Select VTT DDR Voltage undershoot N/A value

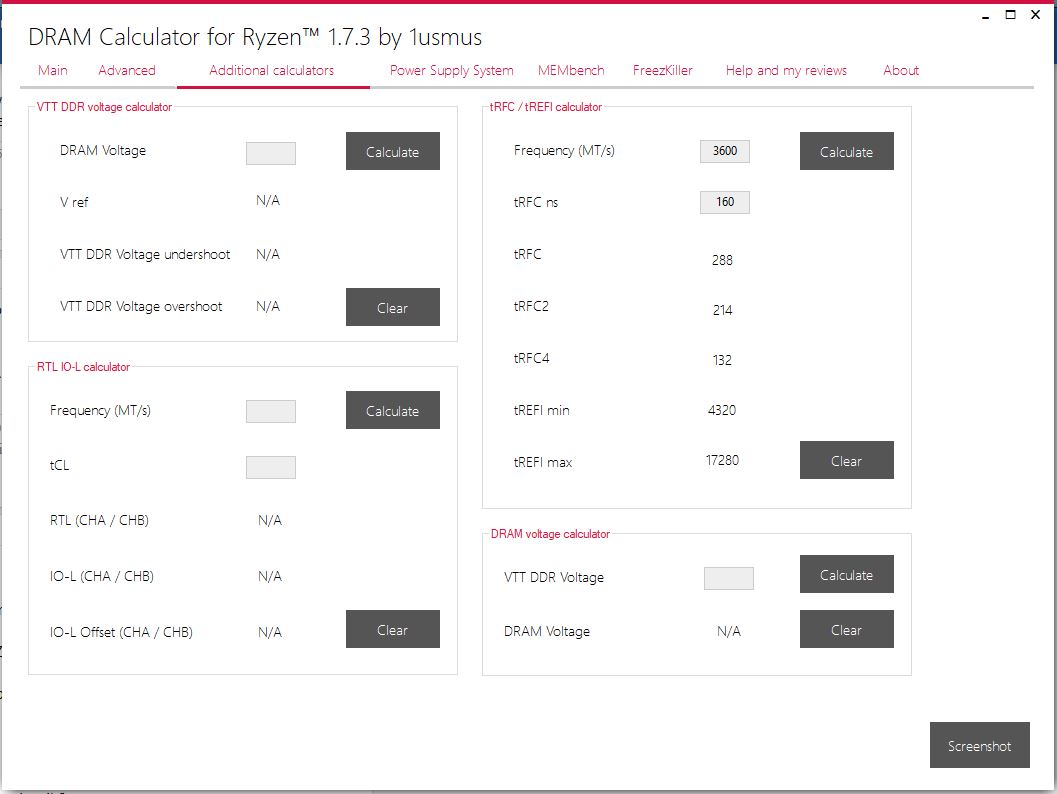[x=268, y=254]
